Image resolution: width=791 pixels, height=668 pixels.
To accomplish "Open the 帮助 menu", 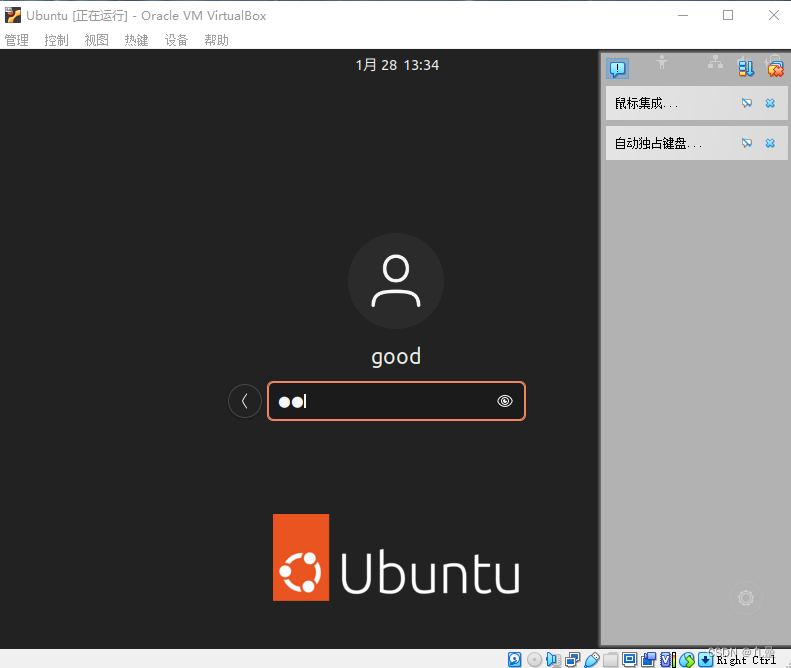I will [x=216, y=40].
